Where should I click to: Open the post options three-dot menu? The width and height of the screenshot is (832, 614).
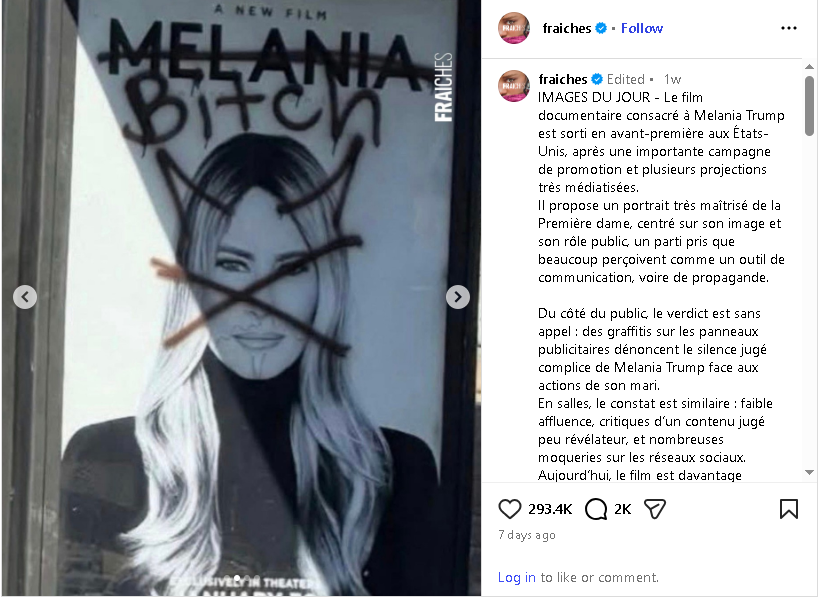(x=789, y=28)
